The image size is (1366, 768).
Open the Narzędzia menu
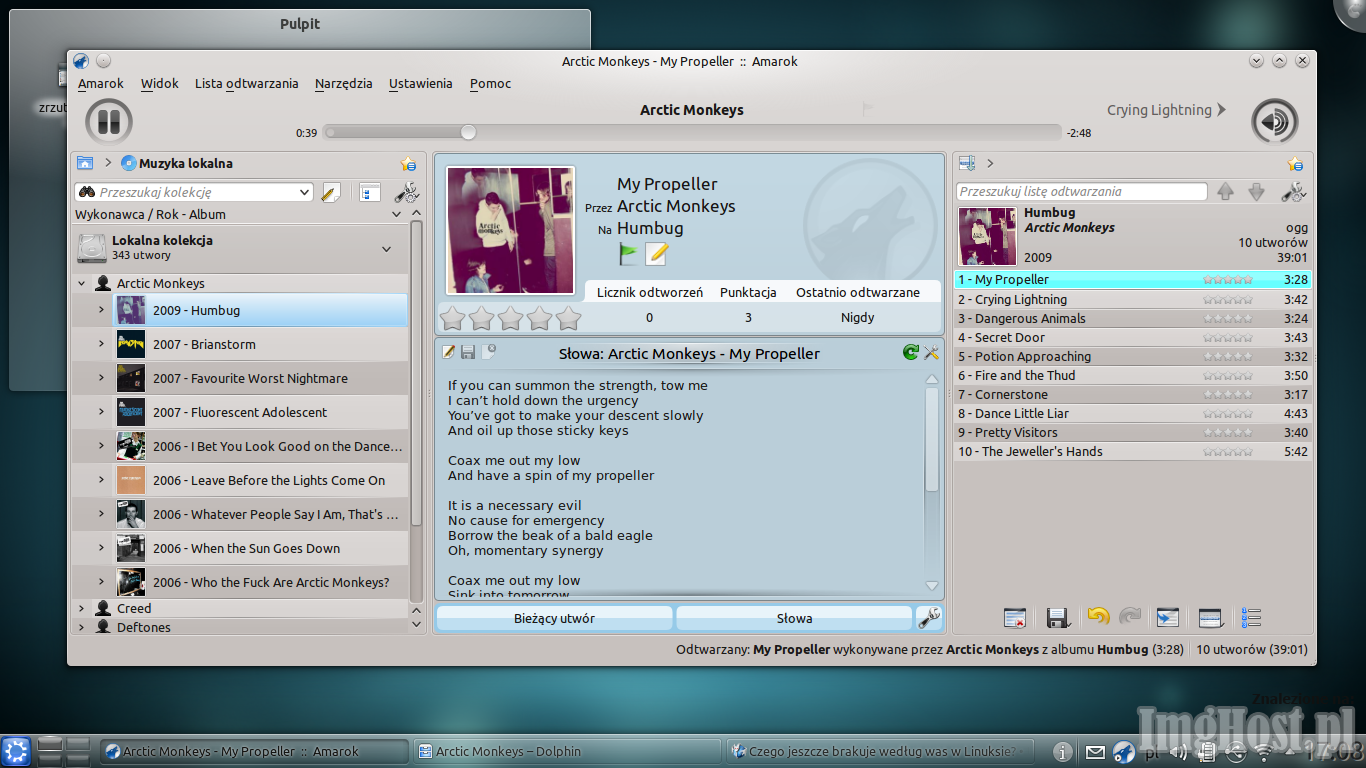343,84
